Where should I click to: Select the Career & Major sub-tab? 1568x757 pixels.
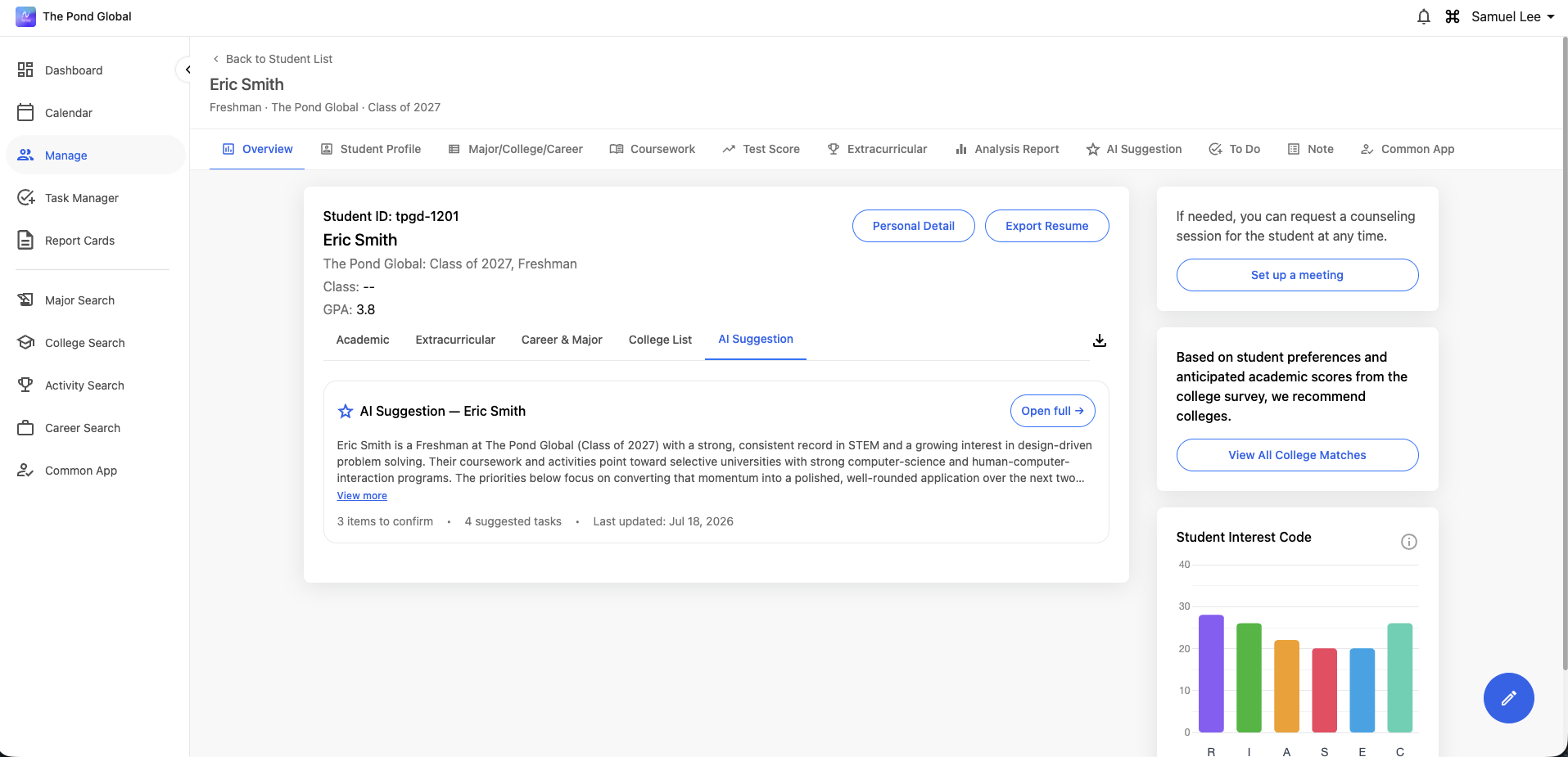[x=562, y=340]
